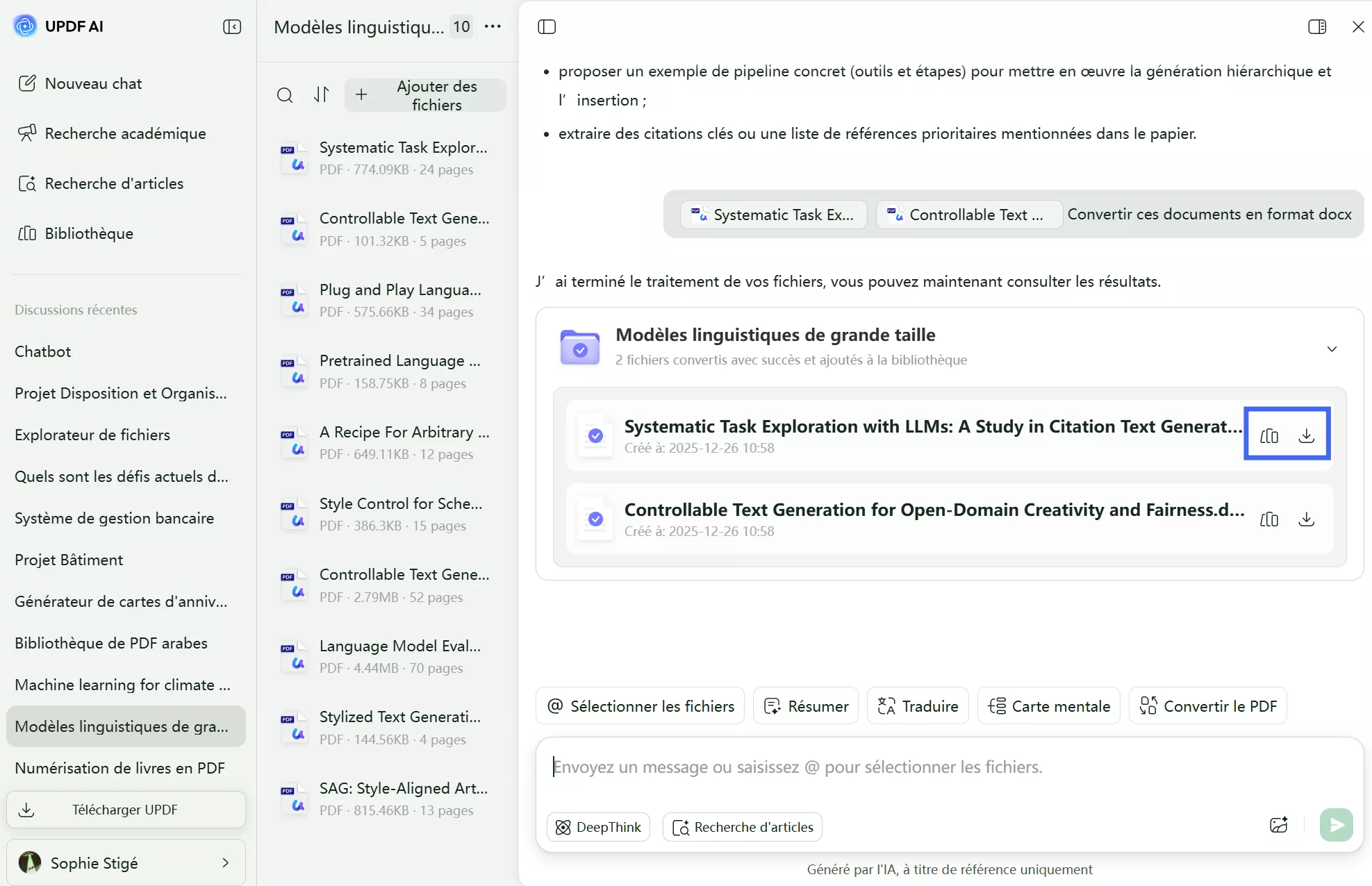Screen dimensions: 1372x886
Task: Open Controllable Text Generation docx in library
Action: [x=1269, y=519]
